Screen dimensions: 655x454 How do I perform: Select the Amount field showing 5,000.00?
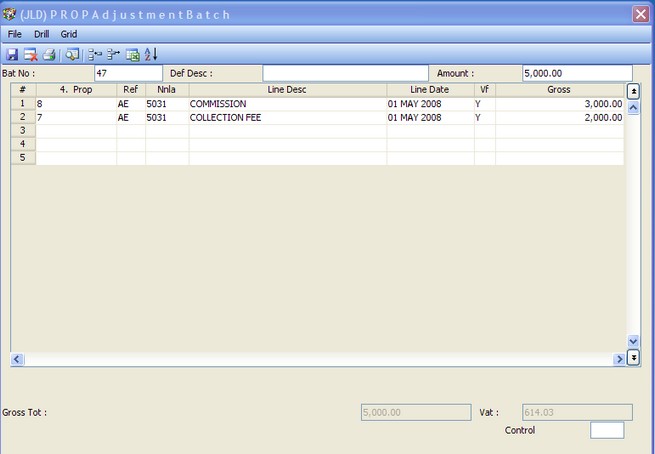pos(577,73)
